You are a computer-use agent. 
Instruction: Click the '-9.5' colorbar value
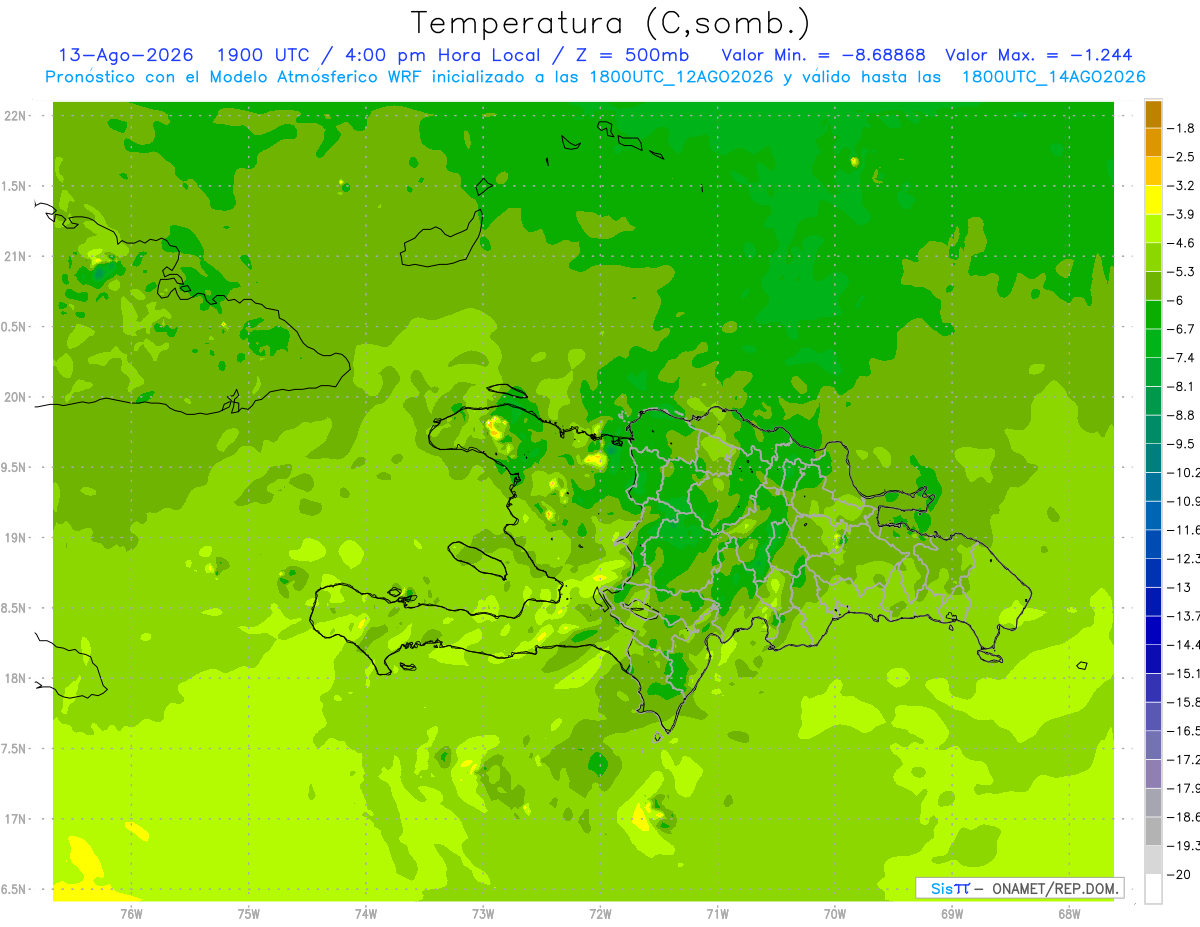coord(1181,443)
